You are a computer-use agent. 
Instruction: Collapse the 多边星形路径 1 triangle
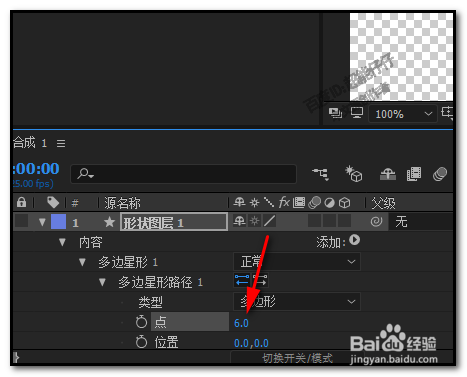click(x=102, y=282)
